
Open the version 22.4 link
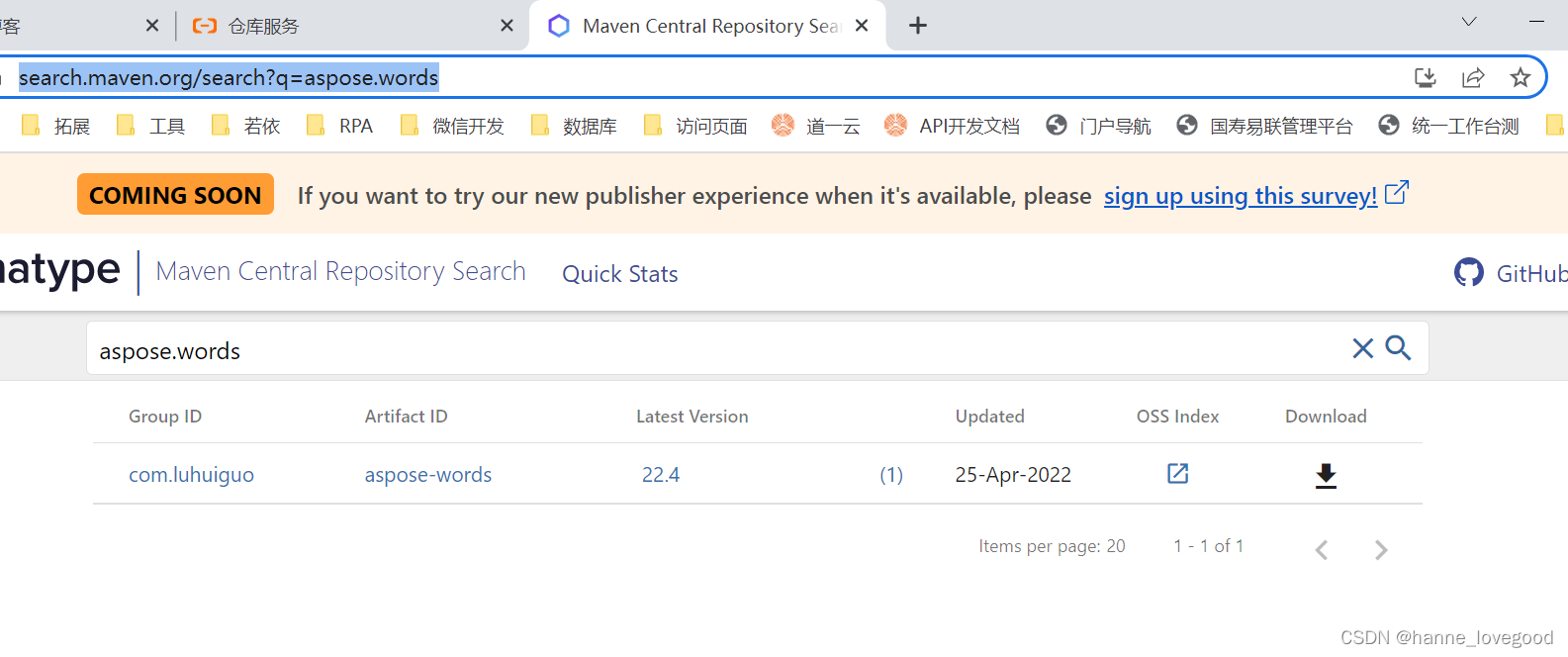661,475
